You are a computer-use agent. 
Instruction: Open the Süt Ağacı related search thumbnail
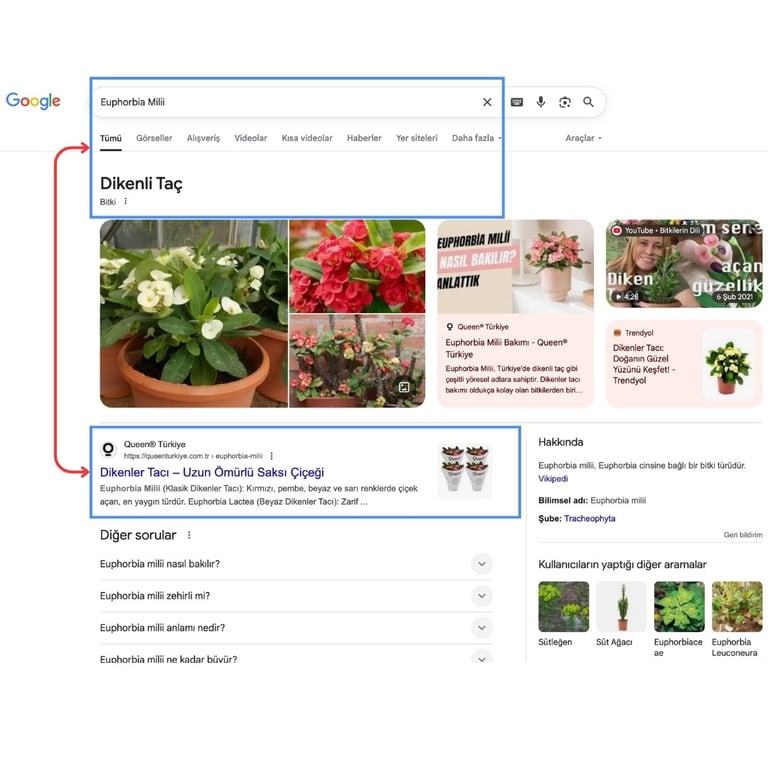pyautogui.click(x=621, y=607)
